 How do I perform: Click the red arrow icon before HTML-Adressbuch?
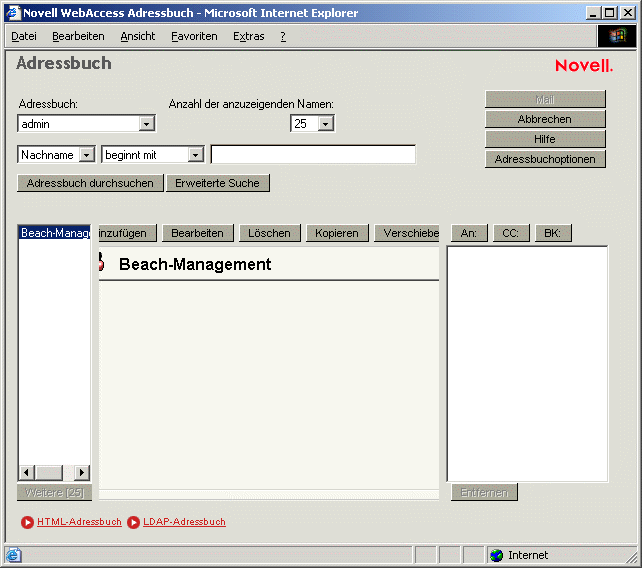tap(27, 522)
